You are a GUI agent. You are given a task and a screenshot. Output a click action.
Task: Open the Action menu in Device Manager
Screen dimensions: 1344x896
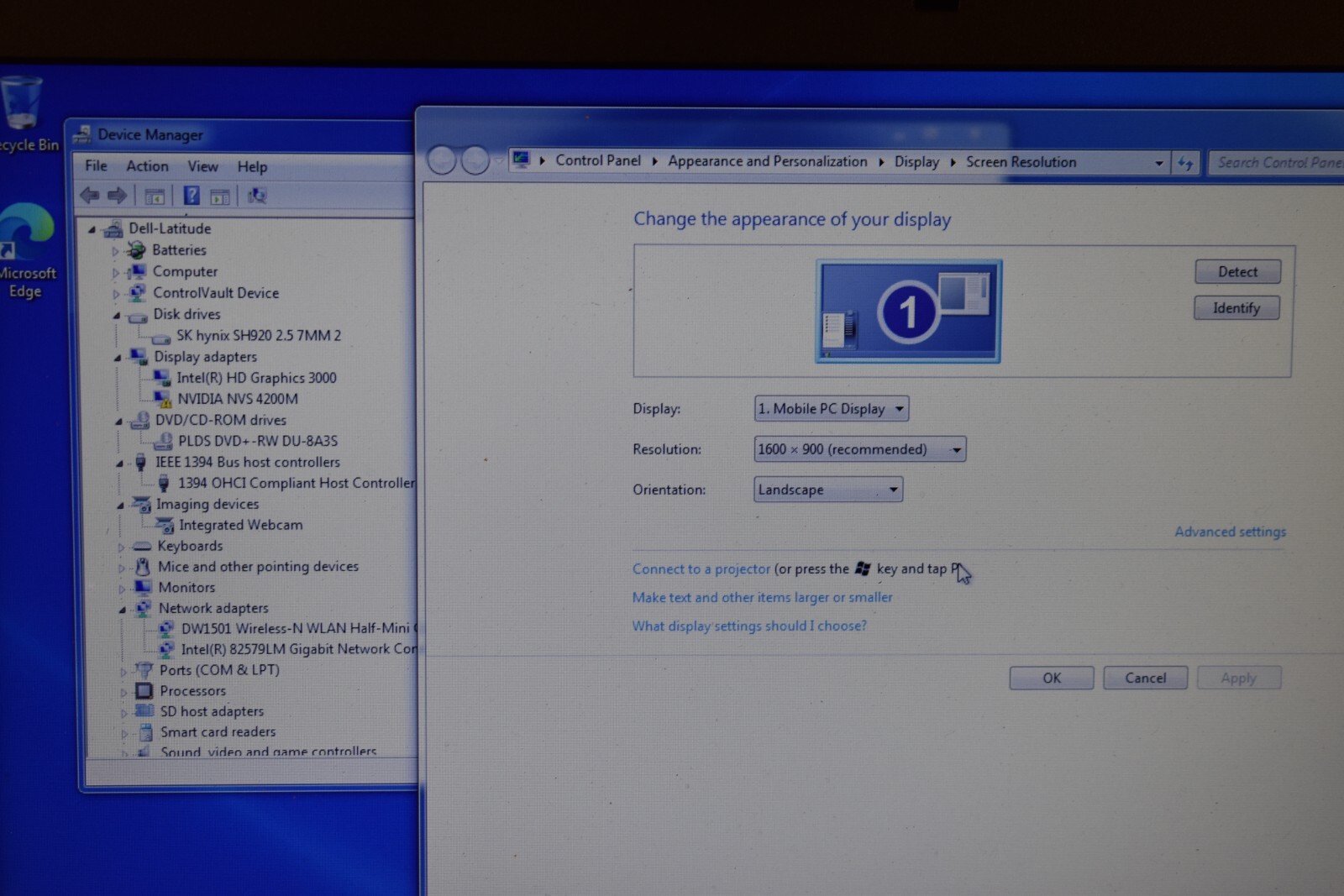[147, 166]
